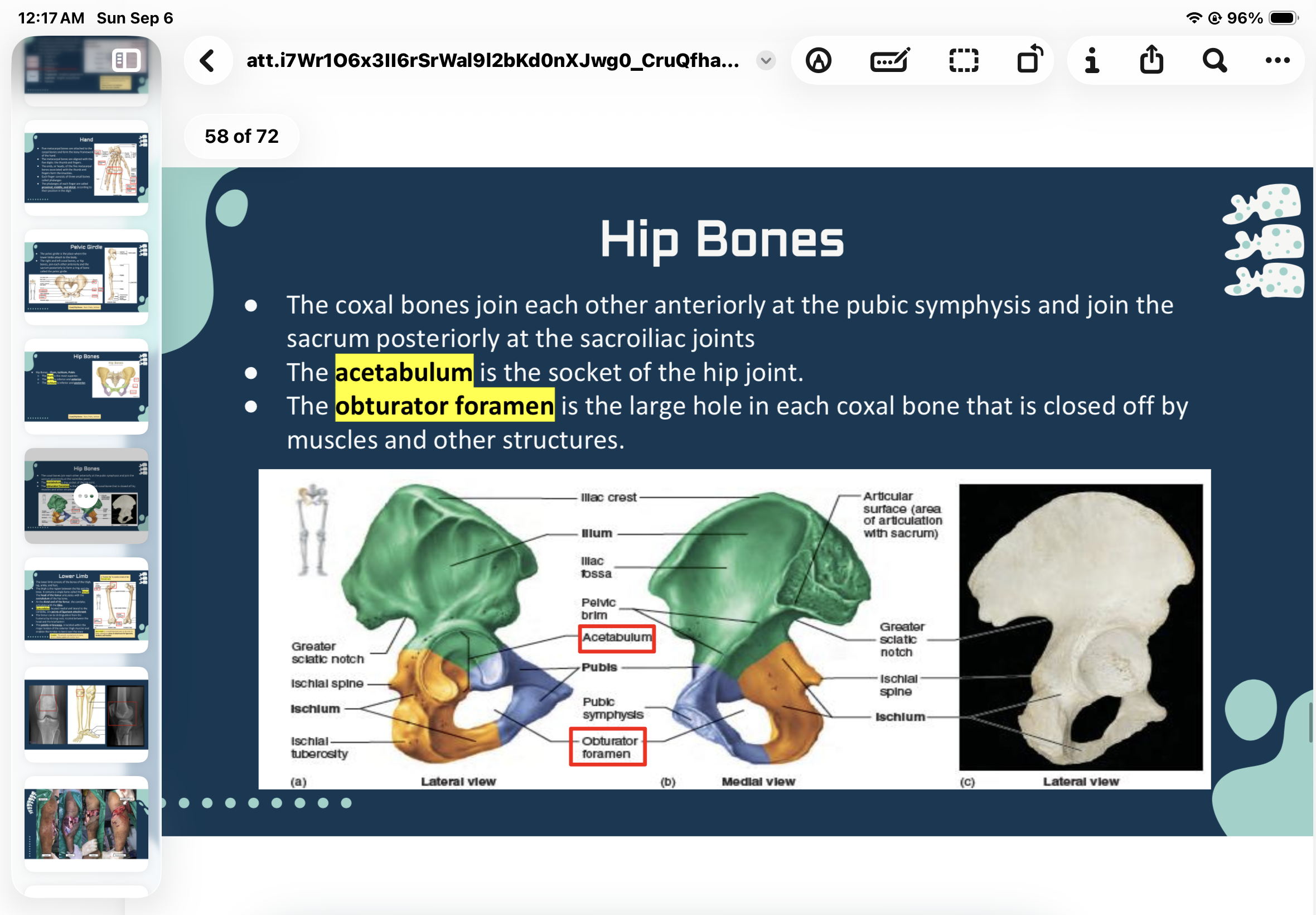Open the surgical photos slide thumbnail

[86, 825]
